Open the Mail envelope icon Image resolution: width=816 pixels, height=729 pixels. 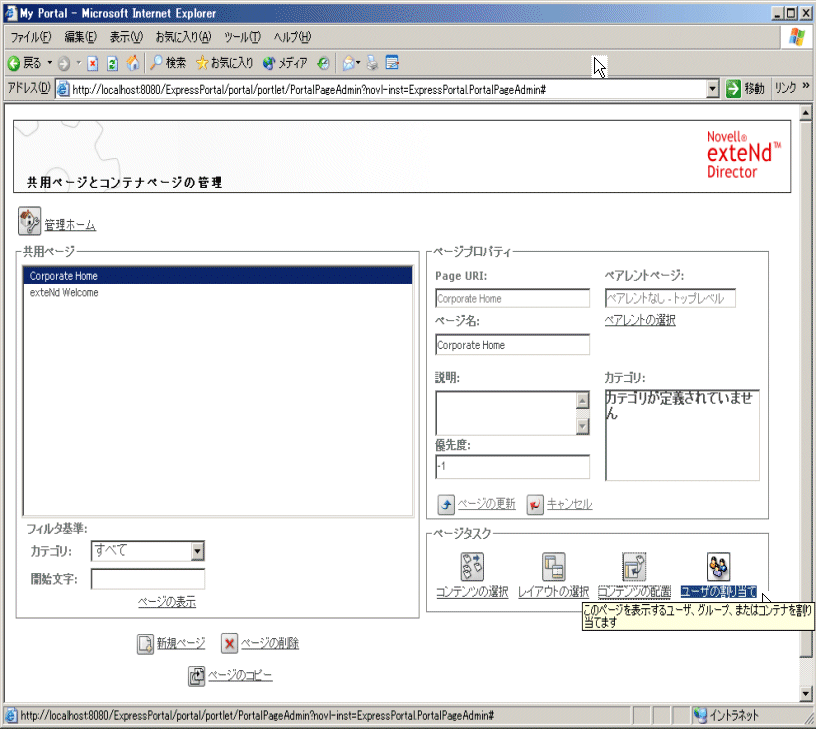tap(348, 63)
